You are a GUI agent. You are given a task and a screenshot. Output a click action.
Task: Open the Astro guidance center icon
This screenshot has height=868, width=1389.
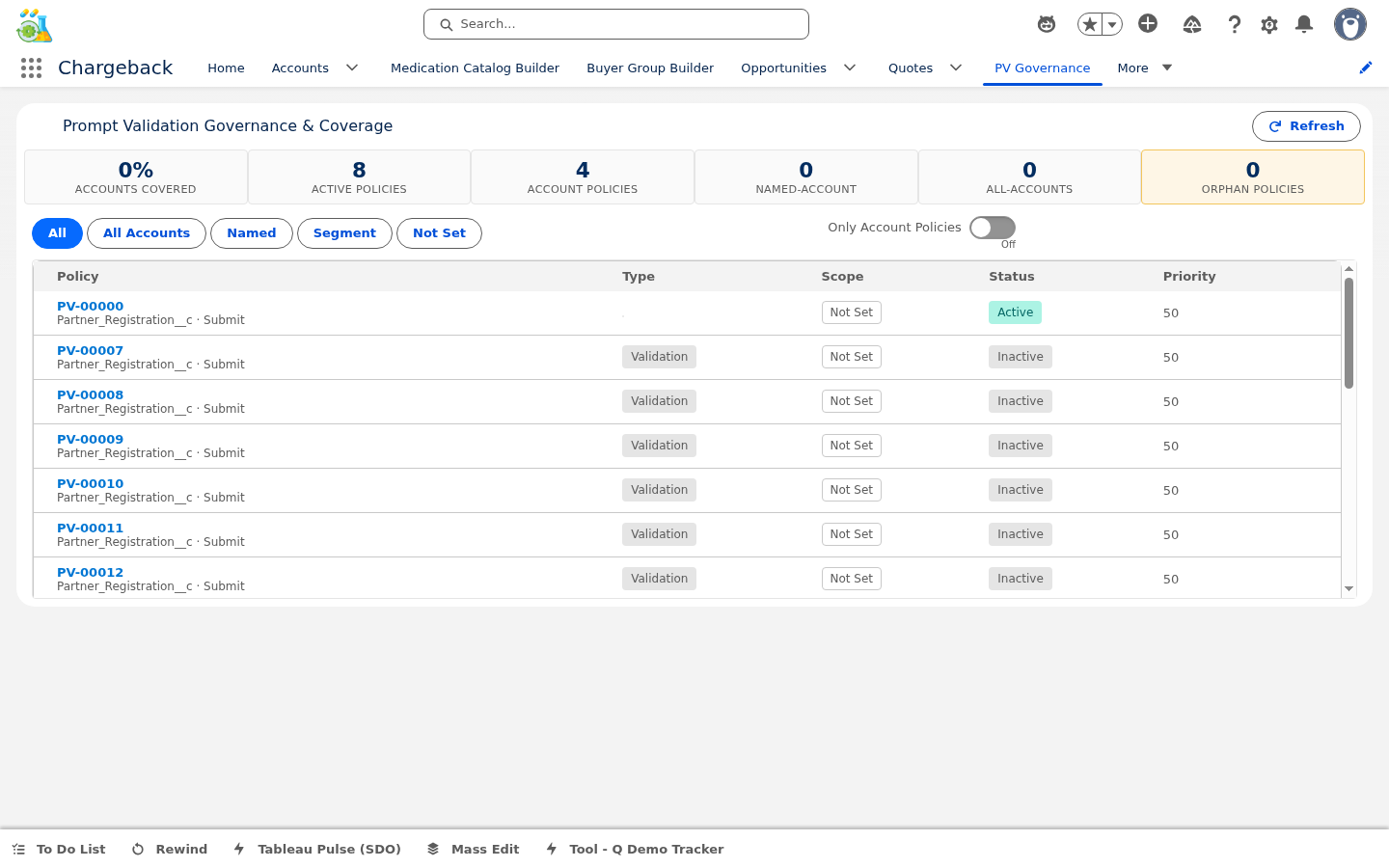tap(1047, 24)
